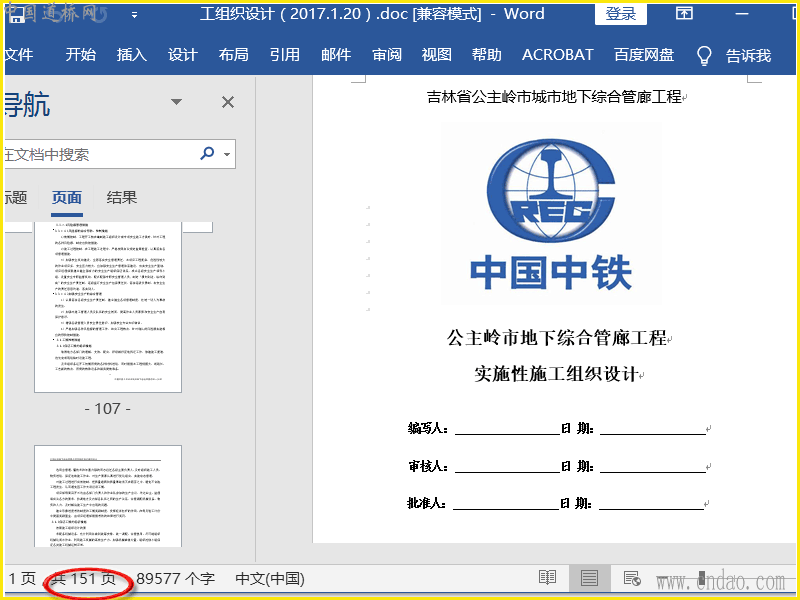
Task: Switch to the 开始 ribbon tab
Action: [81, 55]
